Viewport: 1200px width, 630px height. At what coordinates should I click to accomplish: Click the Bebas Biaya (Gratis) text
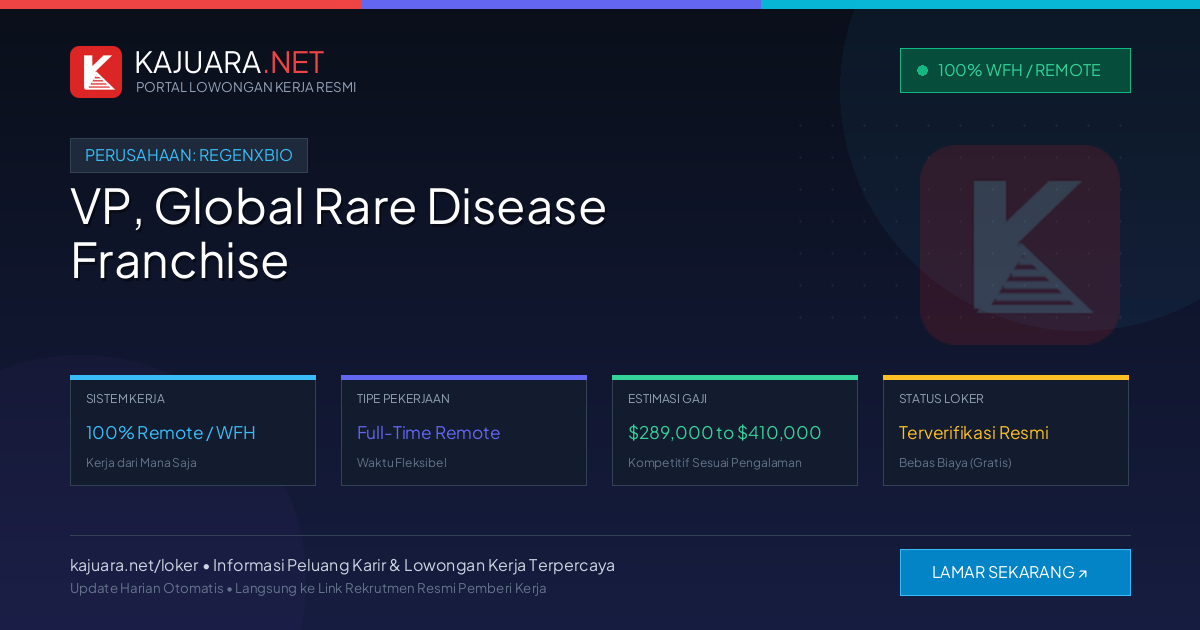[955, 462]
